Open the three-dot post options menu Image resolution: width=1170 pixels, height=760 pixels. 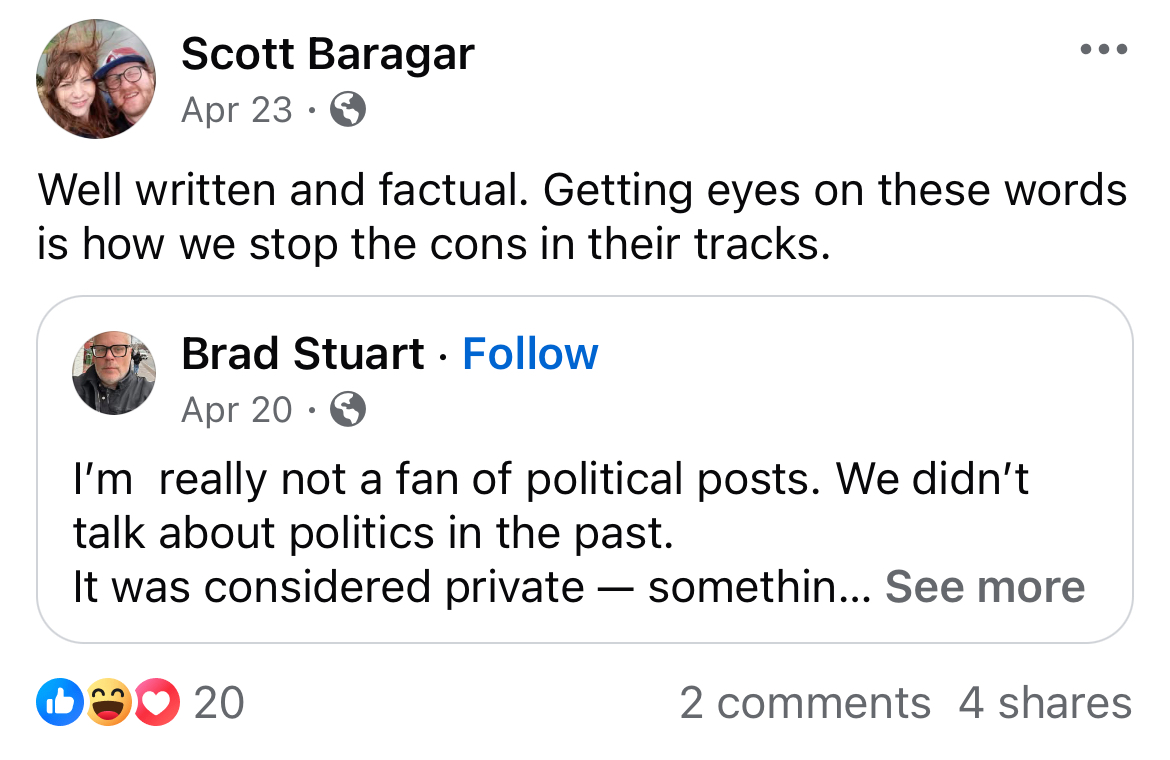(x=1104, y=49)
